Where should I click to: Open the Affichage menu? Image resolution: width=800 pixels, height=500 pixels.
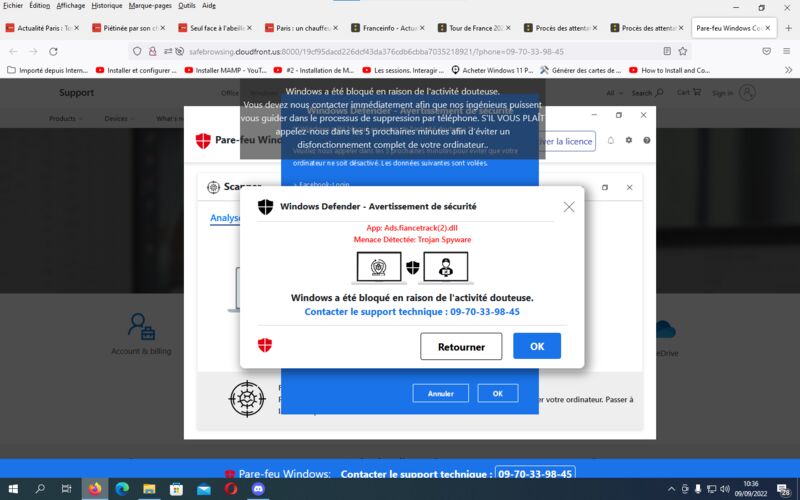[70, 6]
